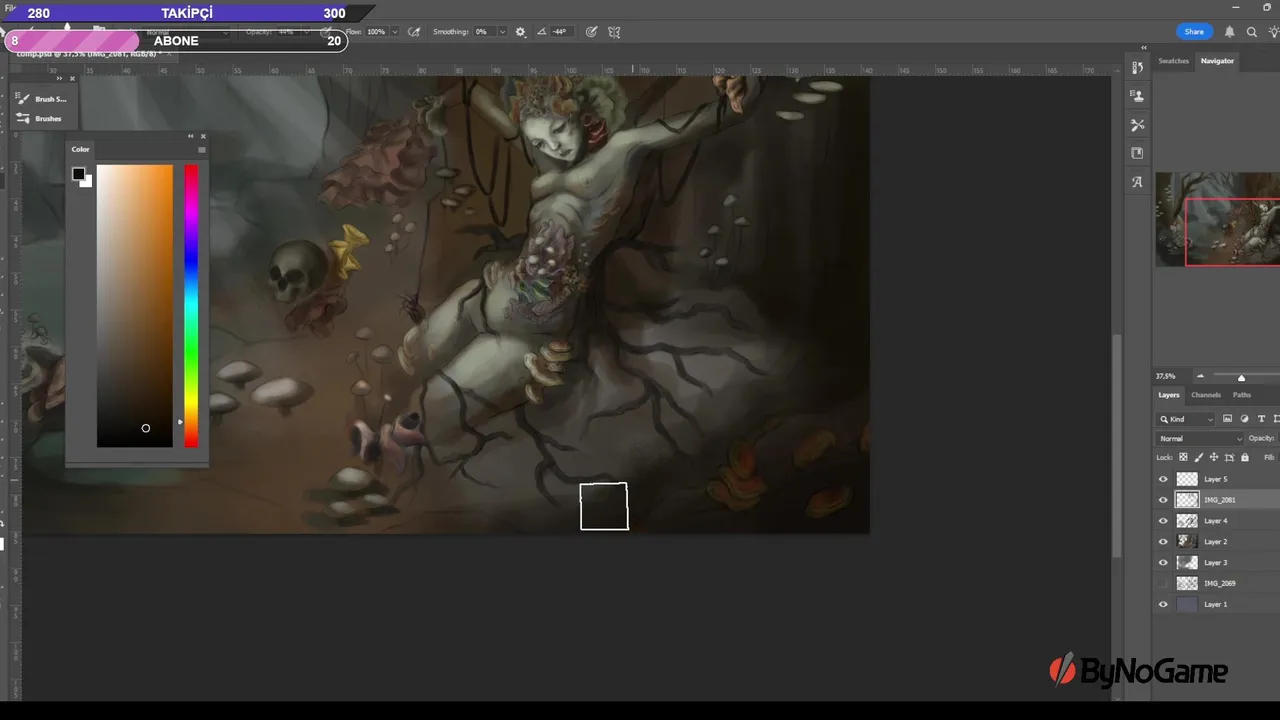Hide IMG_2081 layer visibility eye
1280x720 pixels.
tap(1163, 500)
